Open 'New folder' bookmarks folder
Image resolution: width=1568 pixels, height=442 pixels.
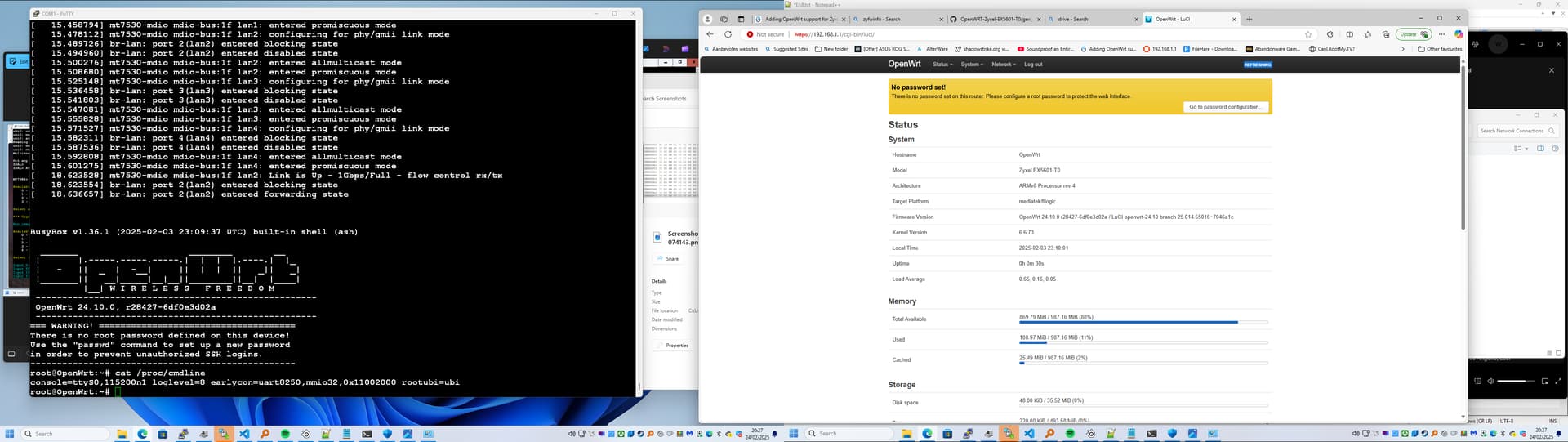point(831,49)
